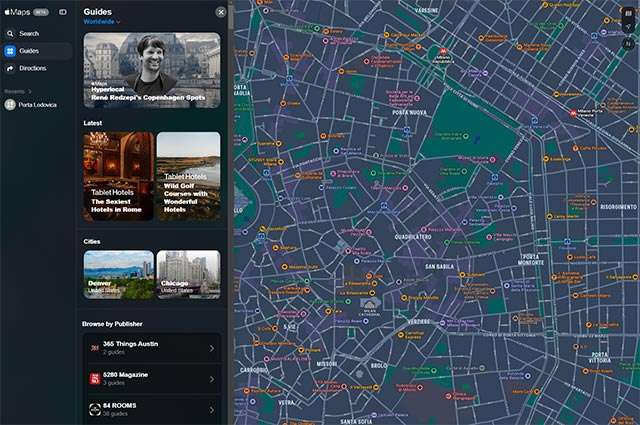Click the map mode icon top right
The height and width of the screenshot is (425, 640).
click(627, 12)
